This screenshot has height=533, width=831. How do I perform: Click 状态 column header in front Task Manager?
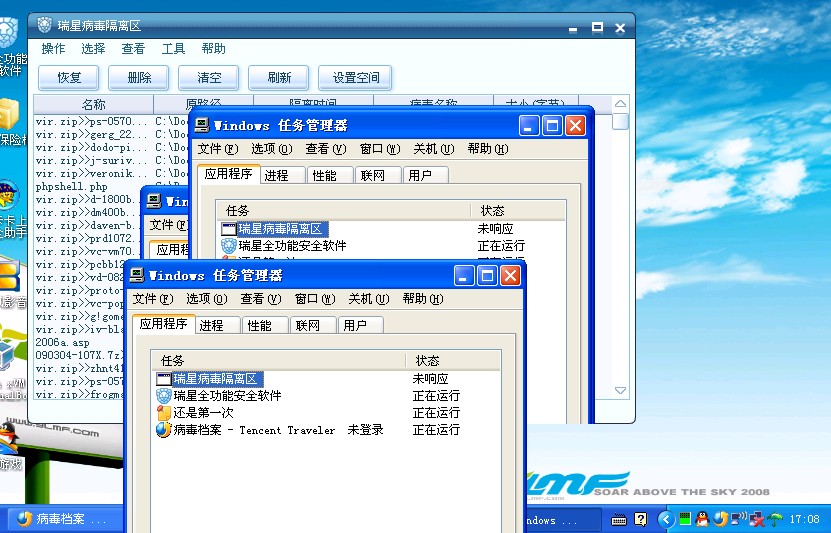tap(453, 361)
